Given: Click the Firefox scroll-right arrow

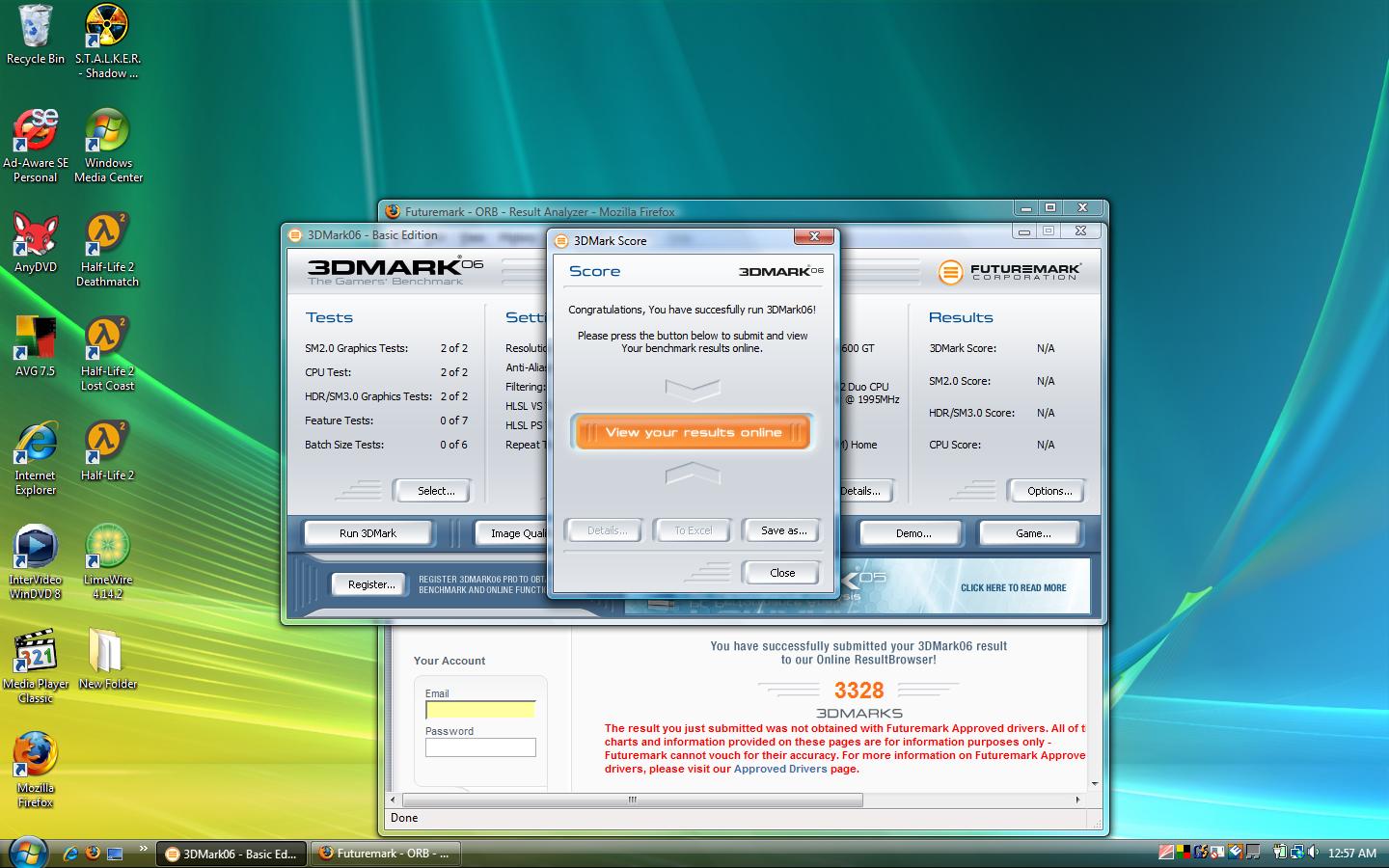Looking at the screenshot, I should [x=1077, y=800].
